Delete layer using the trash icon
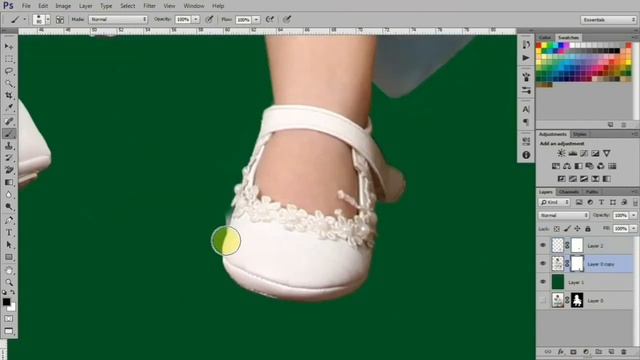 pos(624,352)
